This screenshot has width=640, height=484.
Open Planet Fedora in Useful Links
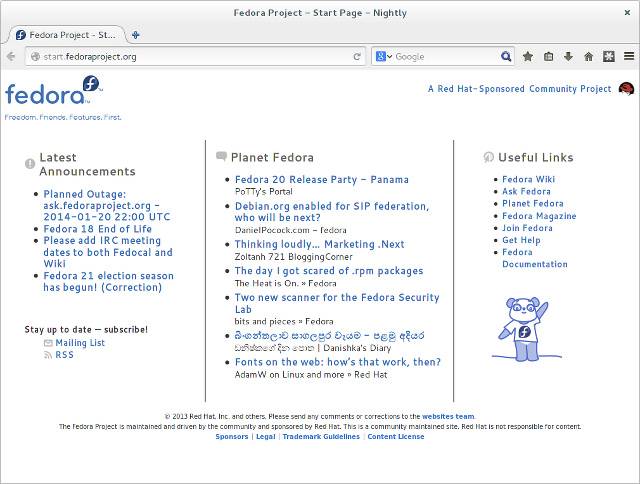click(x=533, y=204)
